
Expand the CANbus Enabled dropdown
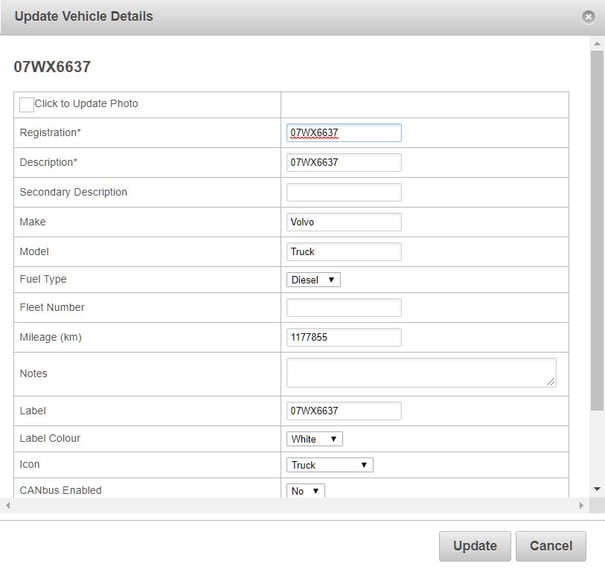(x=306, y=491)
